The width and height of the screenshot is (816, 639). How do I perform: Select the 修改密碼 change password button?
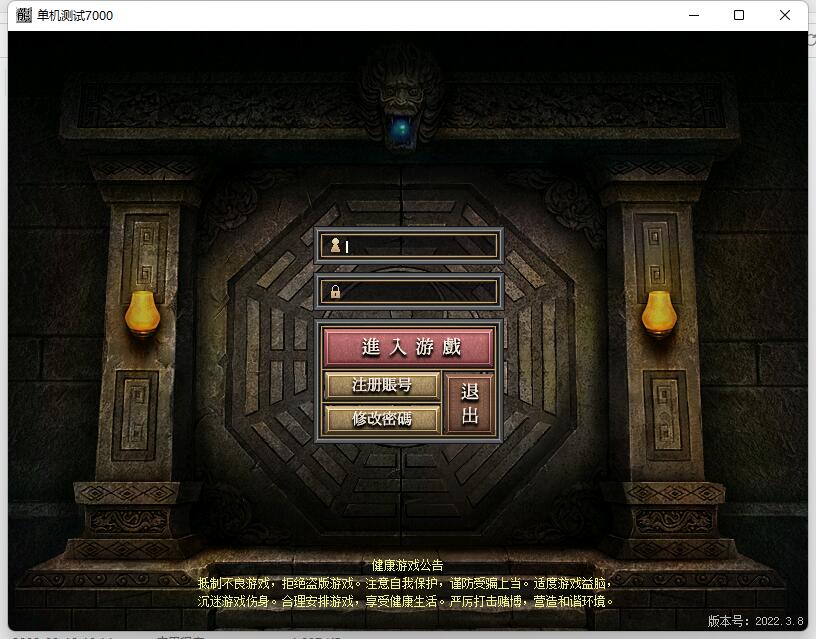pos(381,418)
